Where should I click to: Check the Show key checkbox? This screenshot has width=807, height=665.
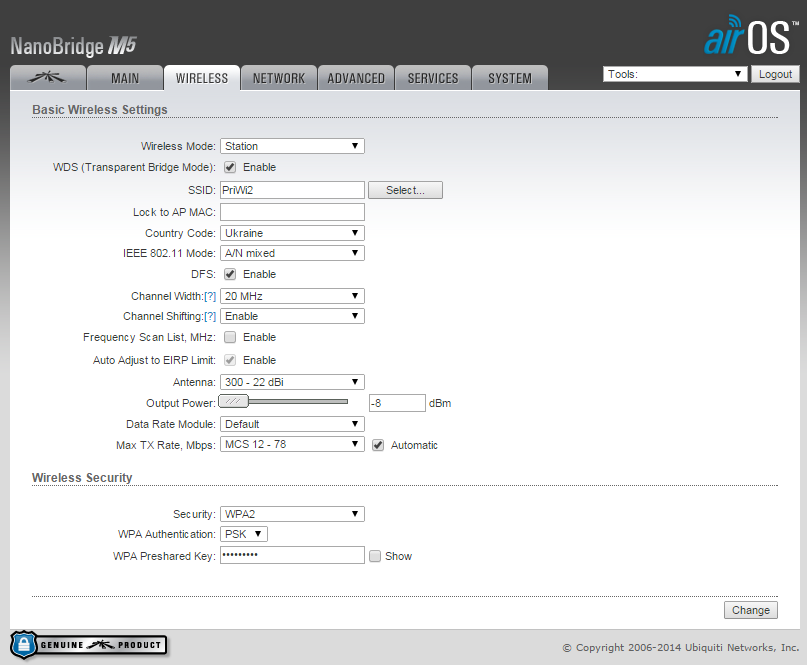point(375,556)
